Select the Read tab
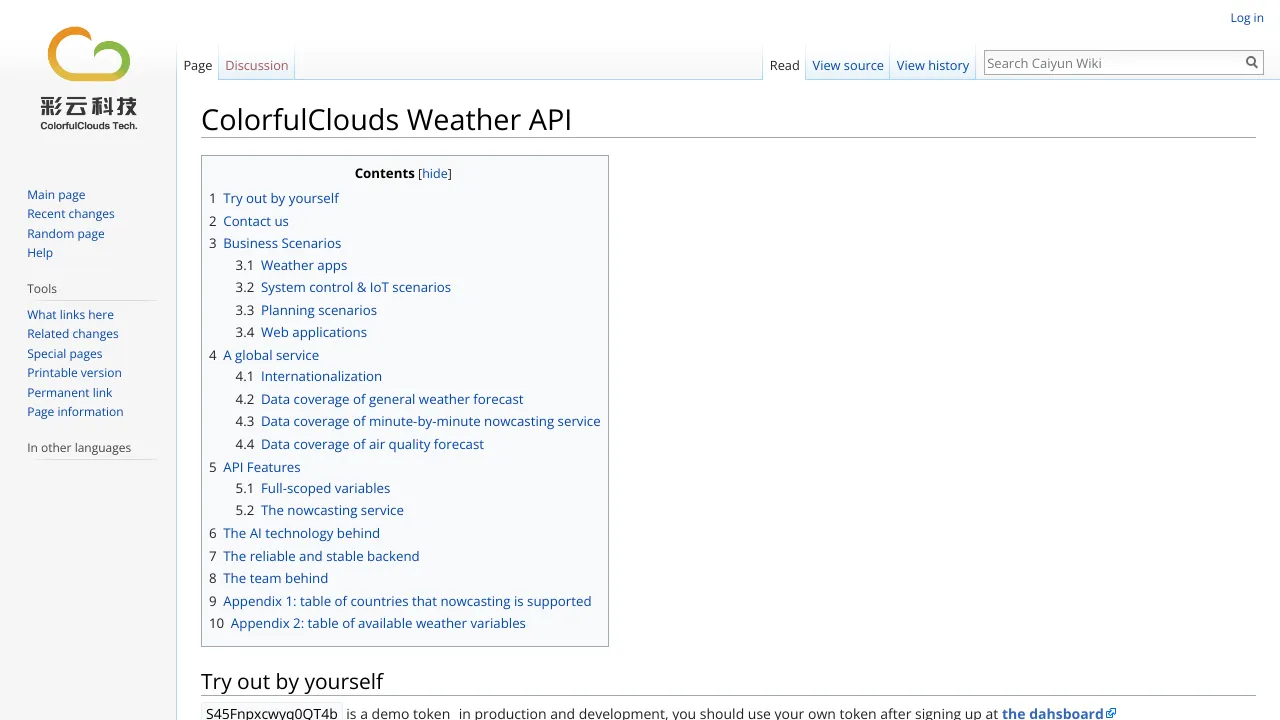1280x720 pixels. [784, 65]
